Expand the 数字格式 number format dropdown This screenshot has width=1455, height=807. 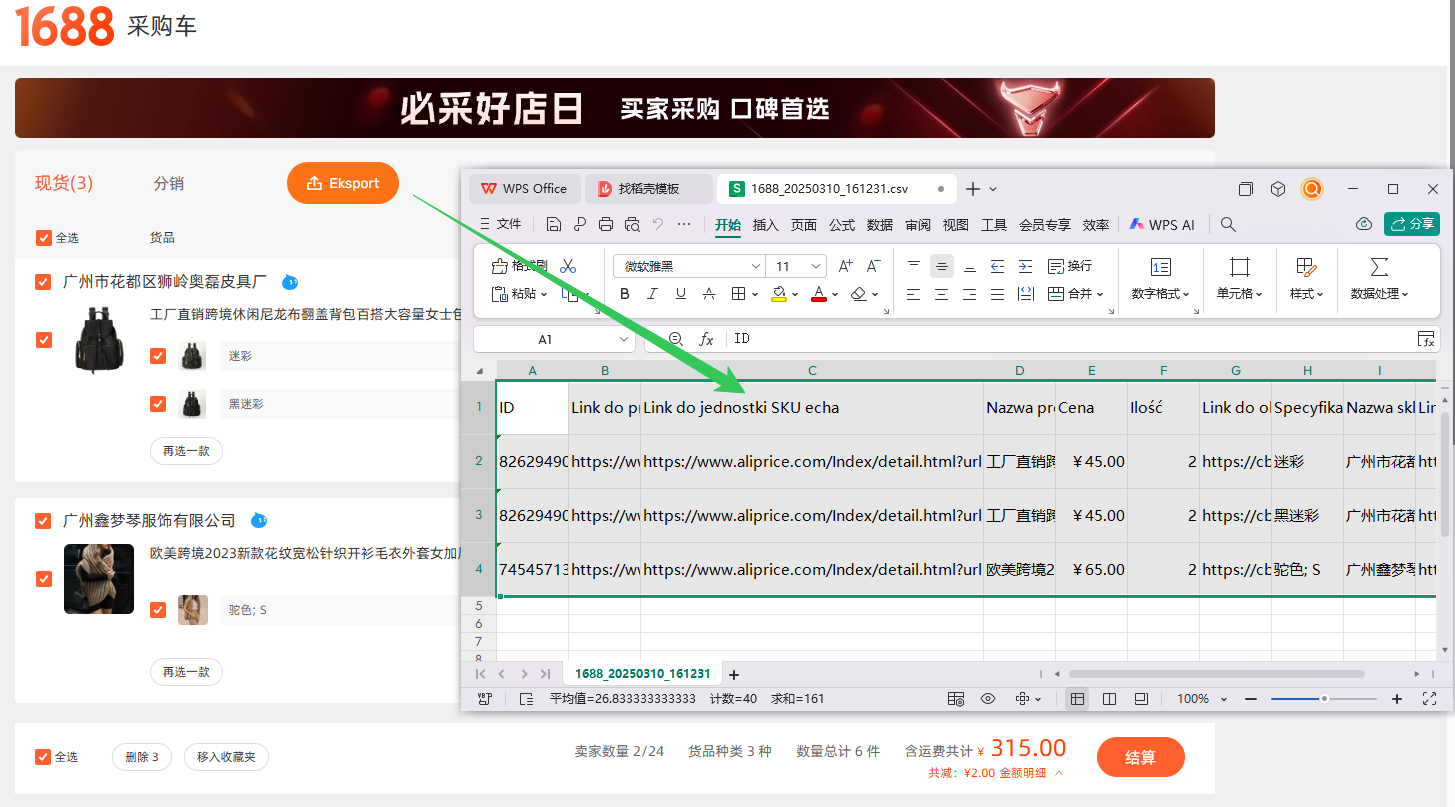point(1161,294)
